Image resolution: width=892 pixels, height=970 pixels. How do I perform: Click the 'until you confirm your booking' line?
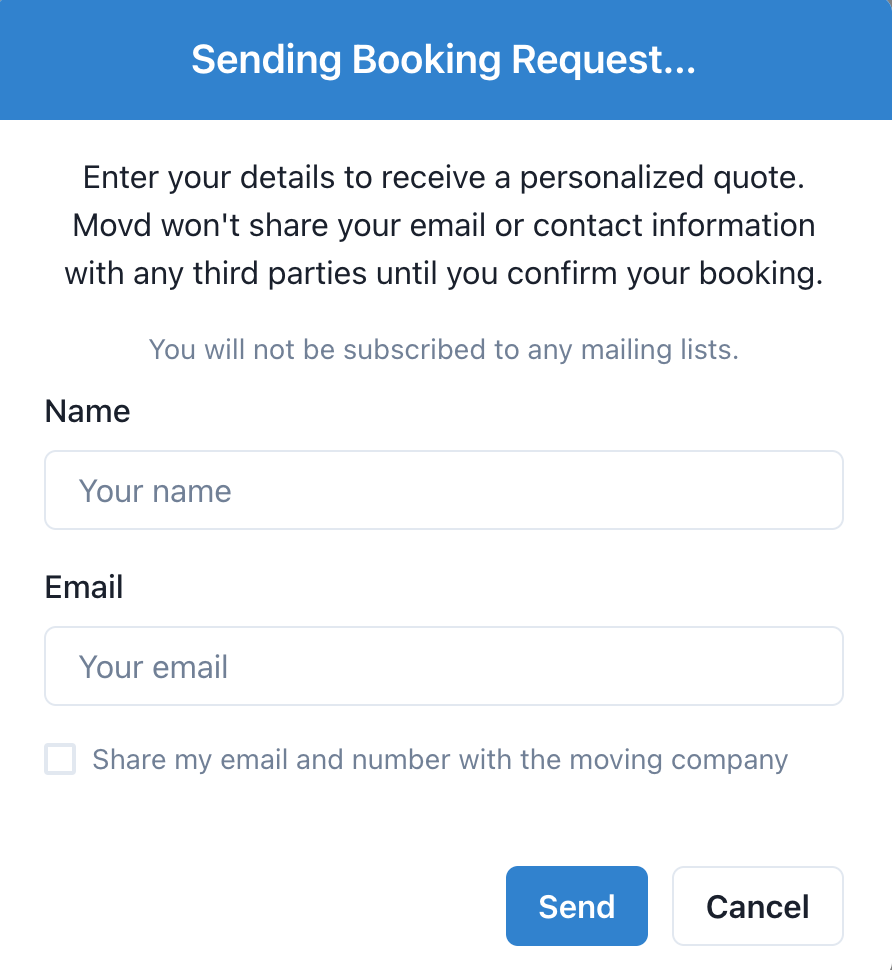(x=444, y=273)
